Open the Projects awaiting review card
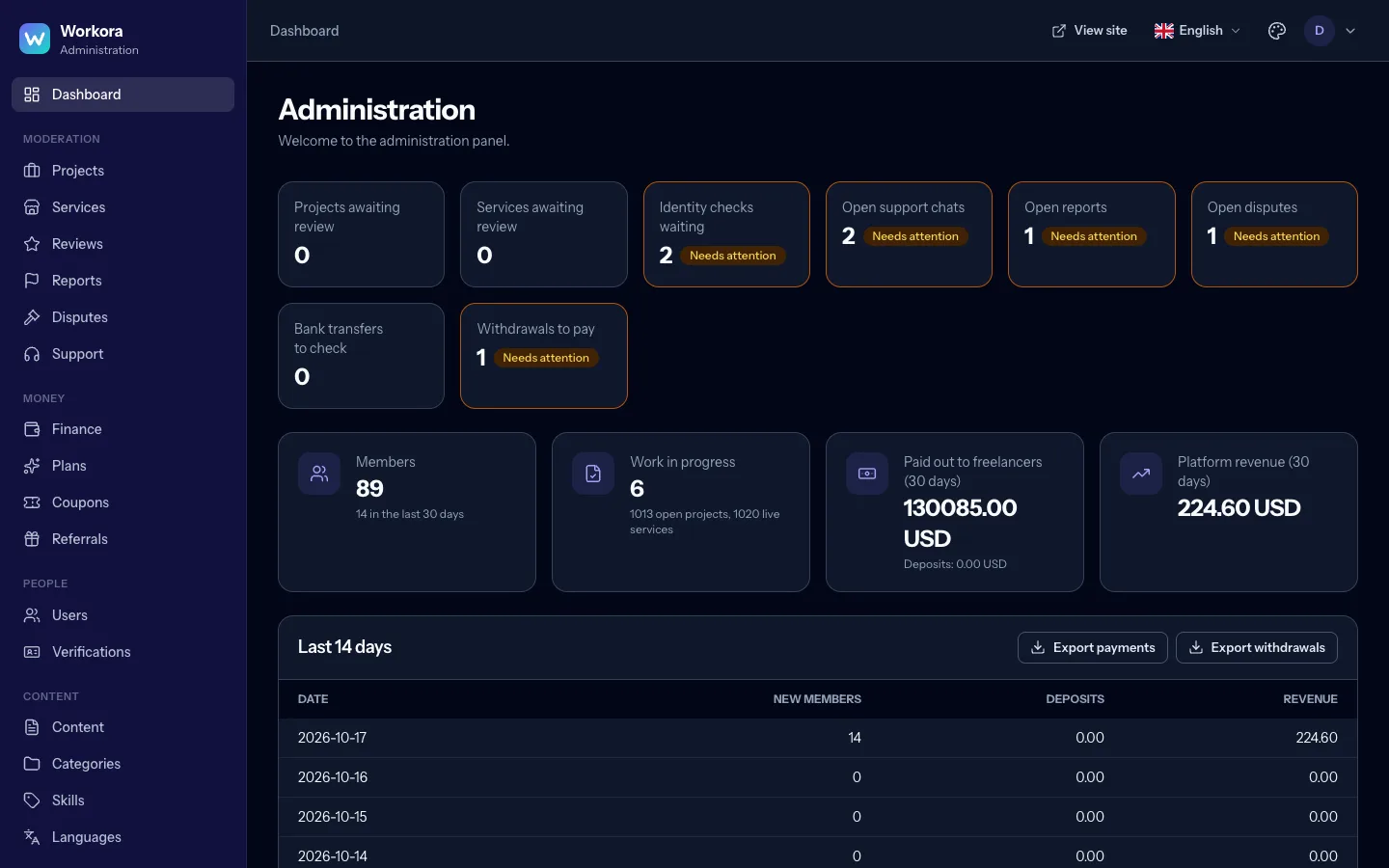Image resolution: width=1389 pixels, height=868 pixels. (x=361, y=234)
